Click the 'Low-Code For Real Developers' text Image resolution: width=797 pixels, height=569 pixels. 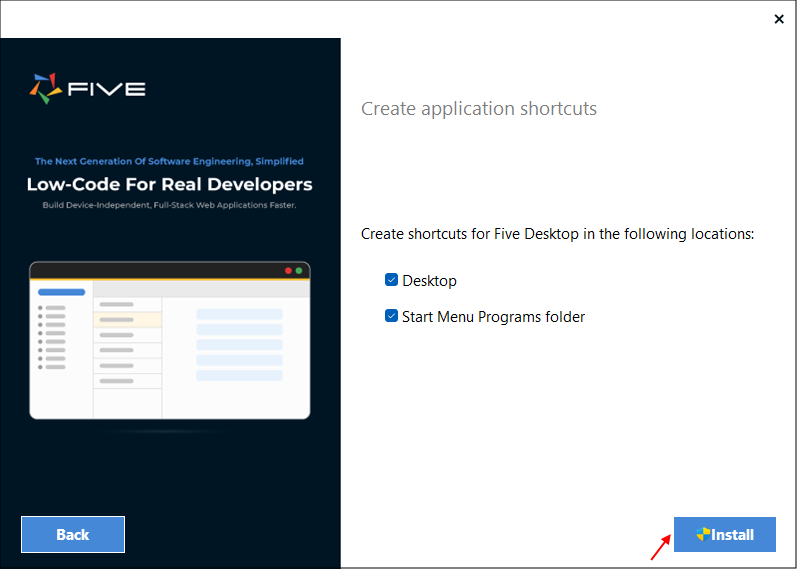coord(169,184)
